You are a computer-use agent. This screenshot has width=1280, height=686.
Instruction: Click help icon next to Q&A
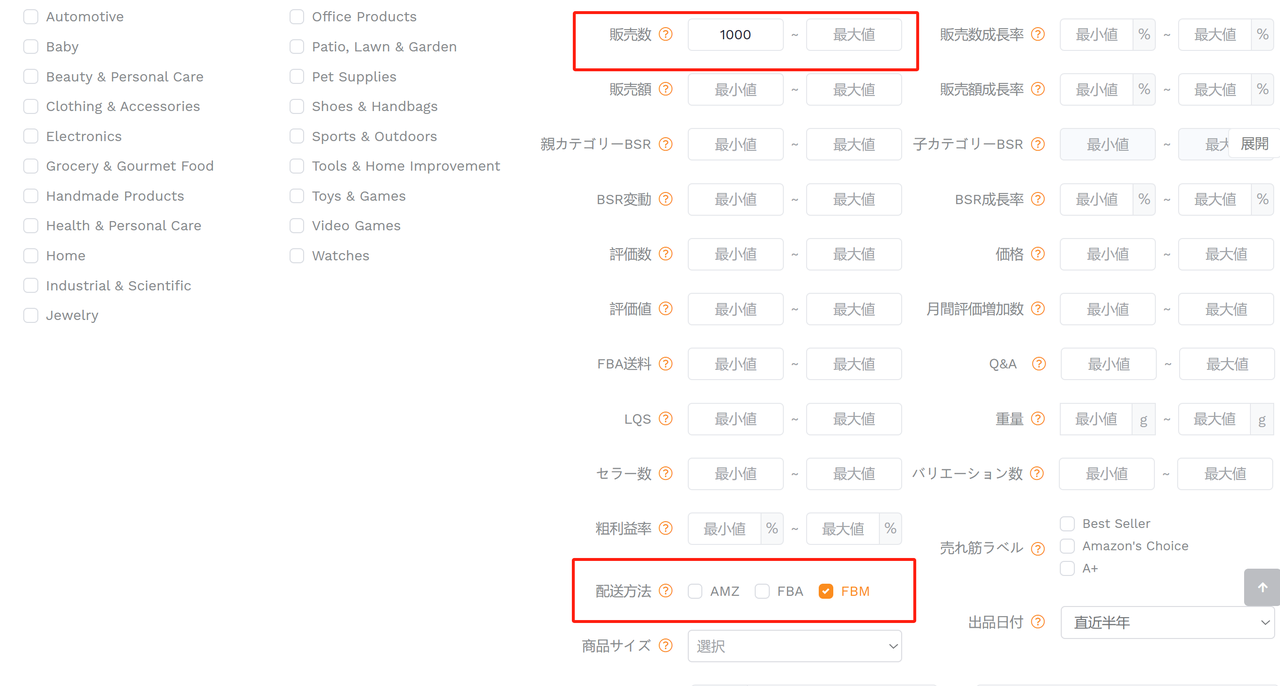point(1038,364)
